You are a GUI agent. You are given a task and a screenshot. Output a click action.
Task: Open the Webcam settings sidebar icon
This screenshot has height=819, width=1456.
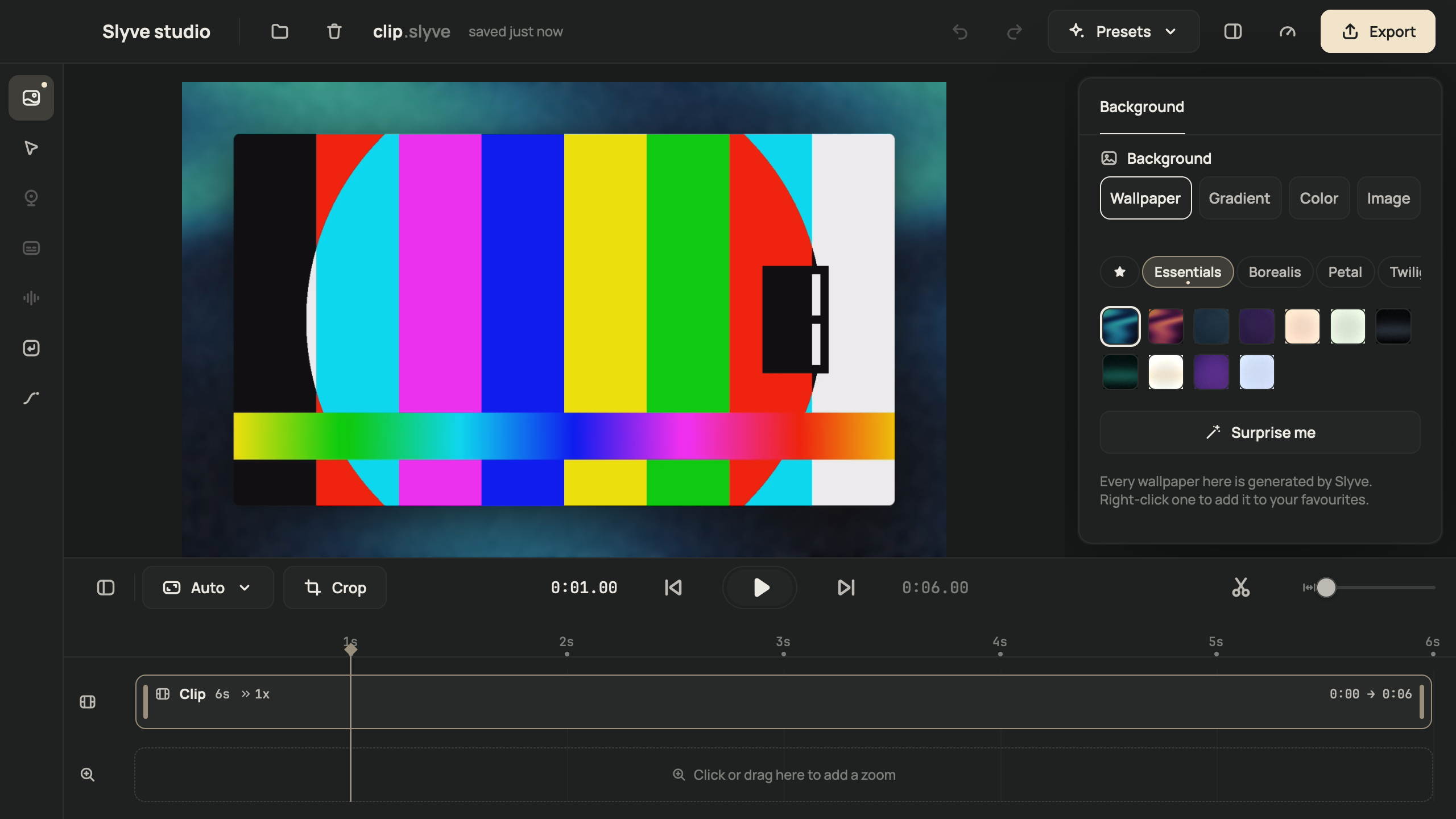click(x=31, y=198)
